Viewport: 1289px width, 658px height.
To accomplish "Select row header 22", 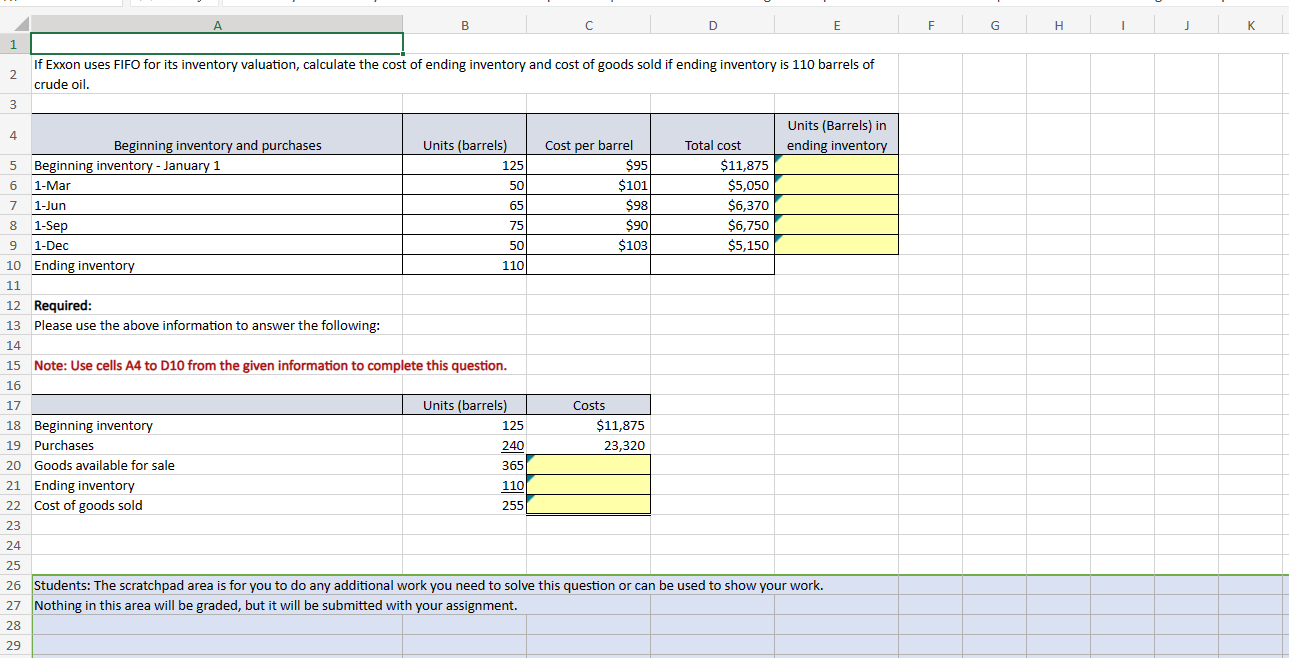I will click(14, 505).
